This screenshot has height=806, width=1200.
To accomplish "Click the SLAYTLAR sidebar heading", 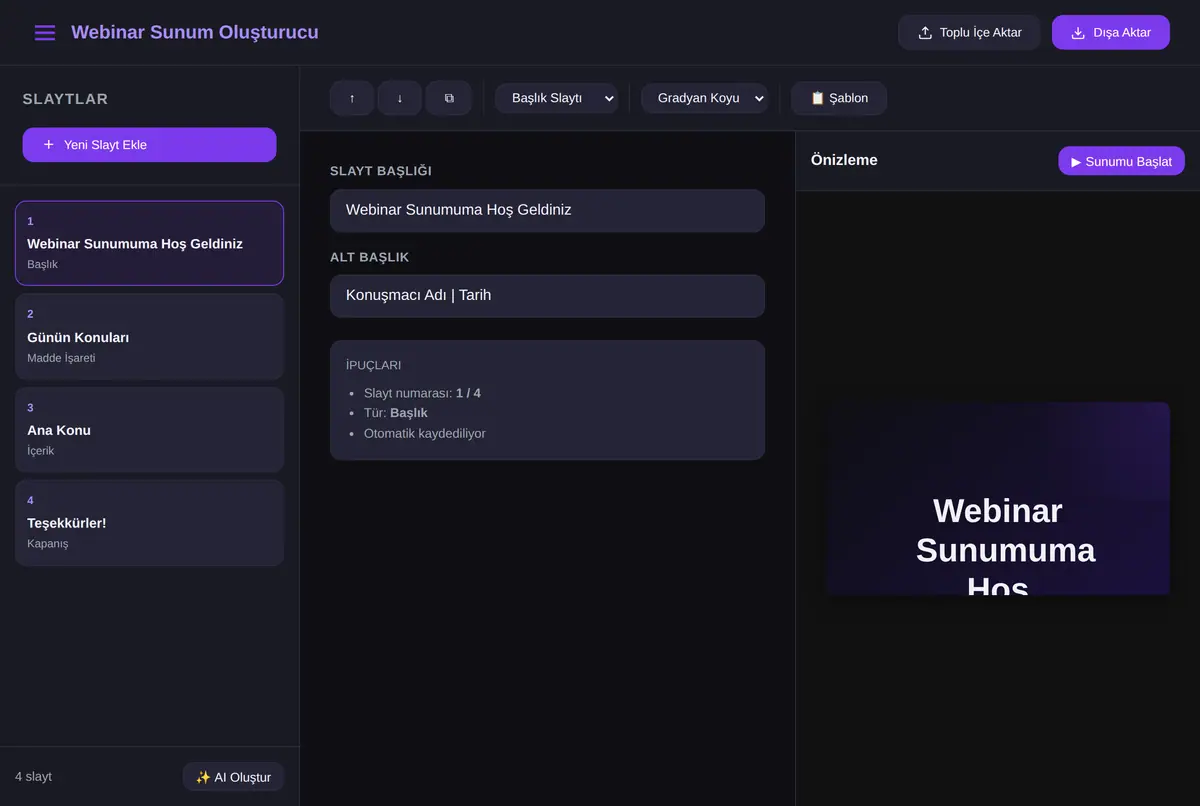I will tap(65, 99).
